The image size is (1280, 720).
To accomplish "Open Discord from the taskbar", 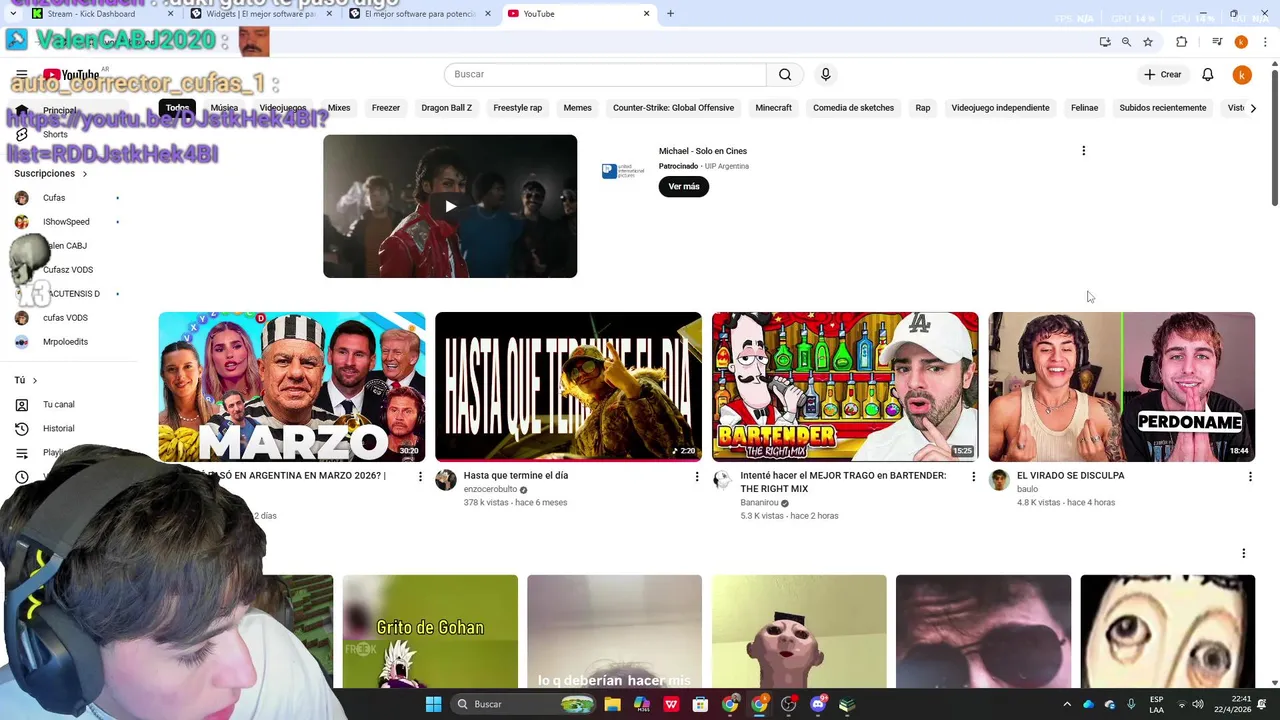I will pyautogui.click(x=818, y=704).
